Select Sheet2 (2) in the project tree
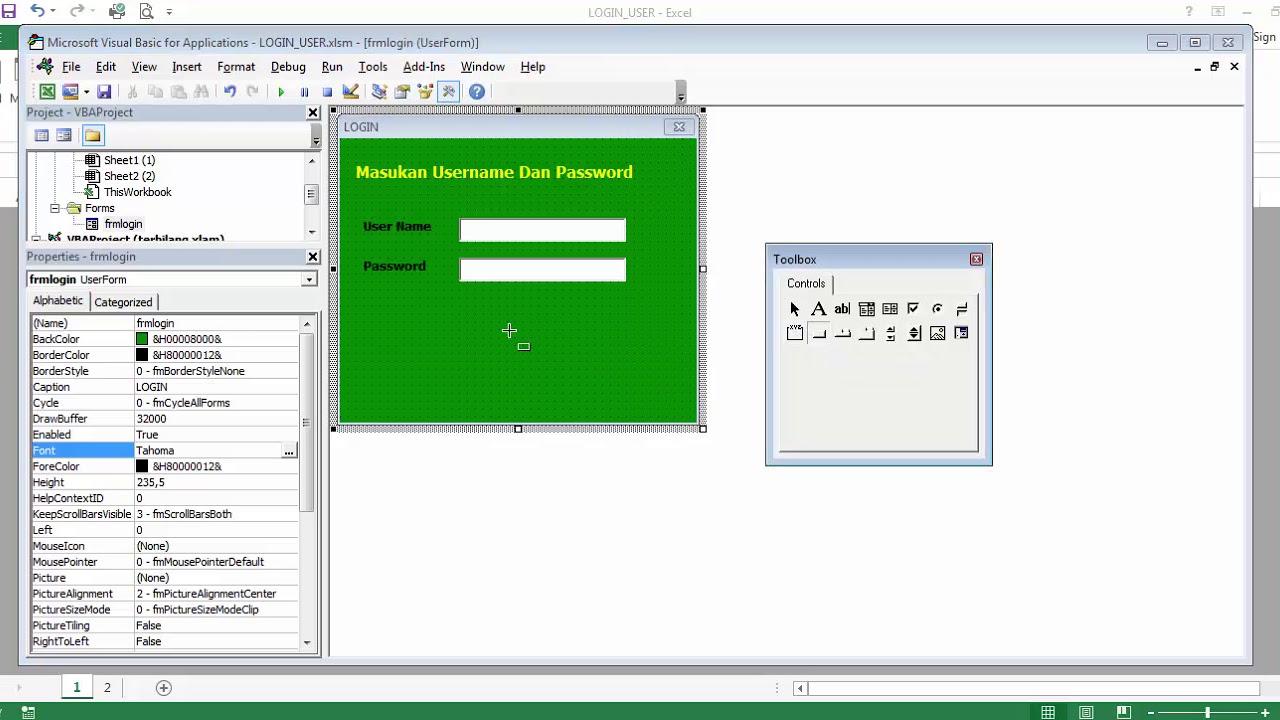This screenshot has height=720, width=1280. [129, 176]
